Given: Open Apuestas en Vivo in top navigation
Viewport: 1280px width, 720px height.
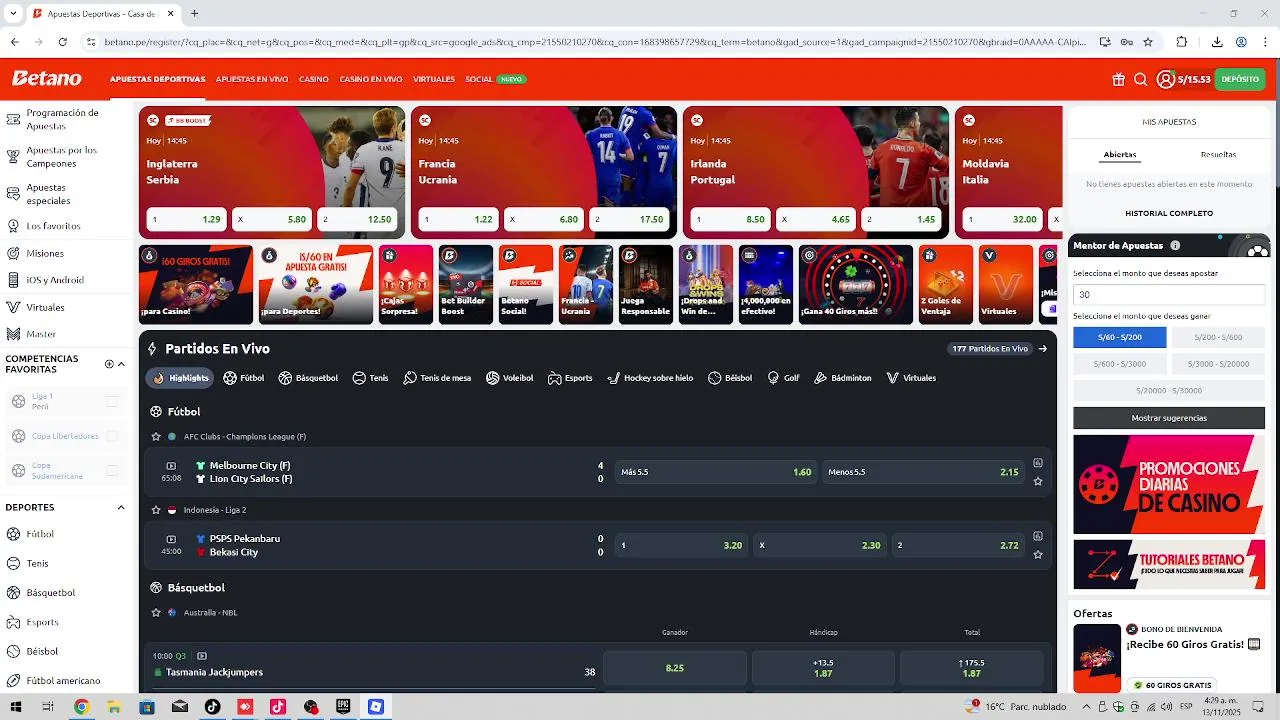Looking at the screenshot, I should pyautogui.click(x=252, y=79).
